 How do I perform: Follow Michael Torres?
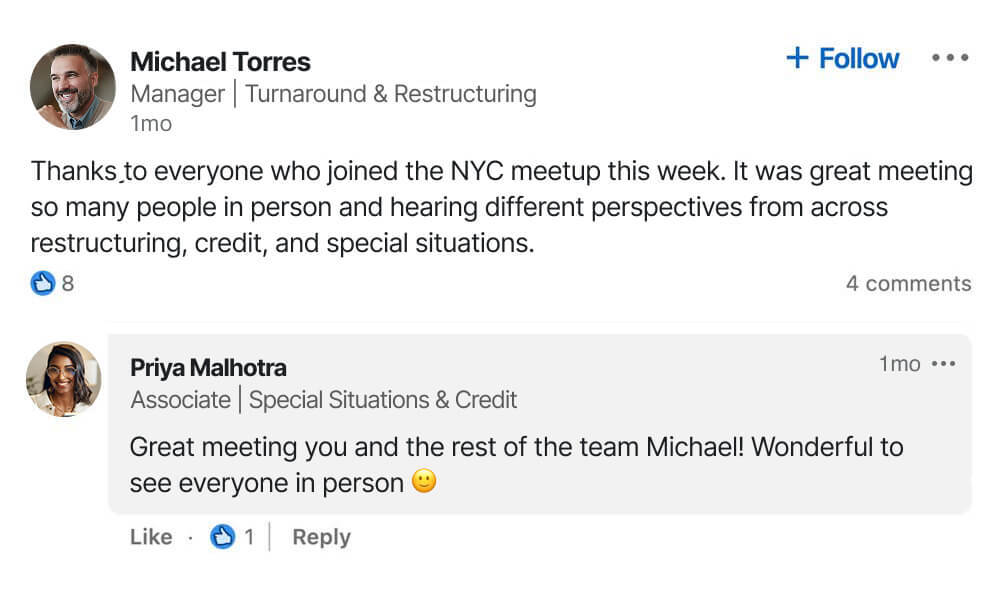[x=843, y=59]
